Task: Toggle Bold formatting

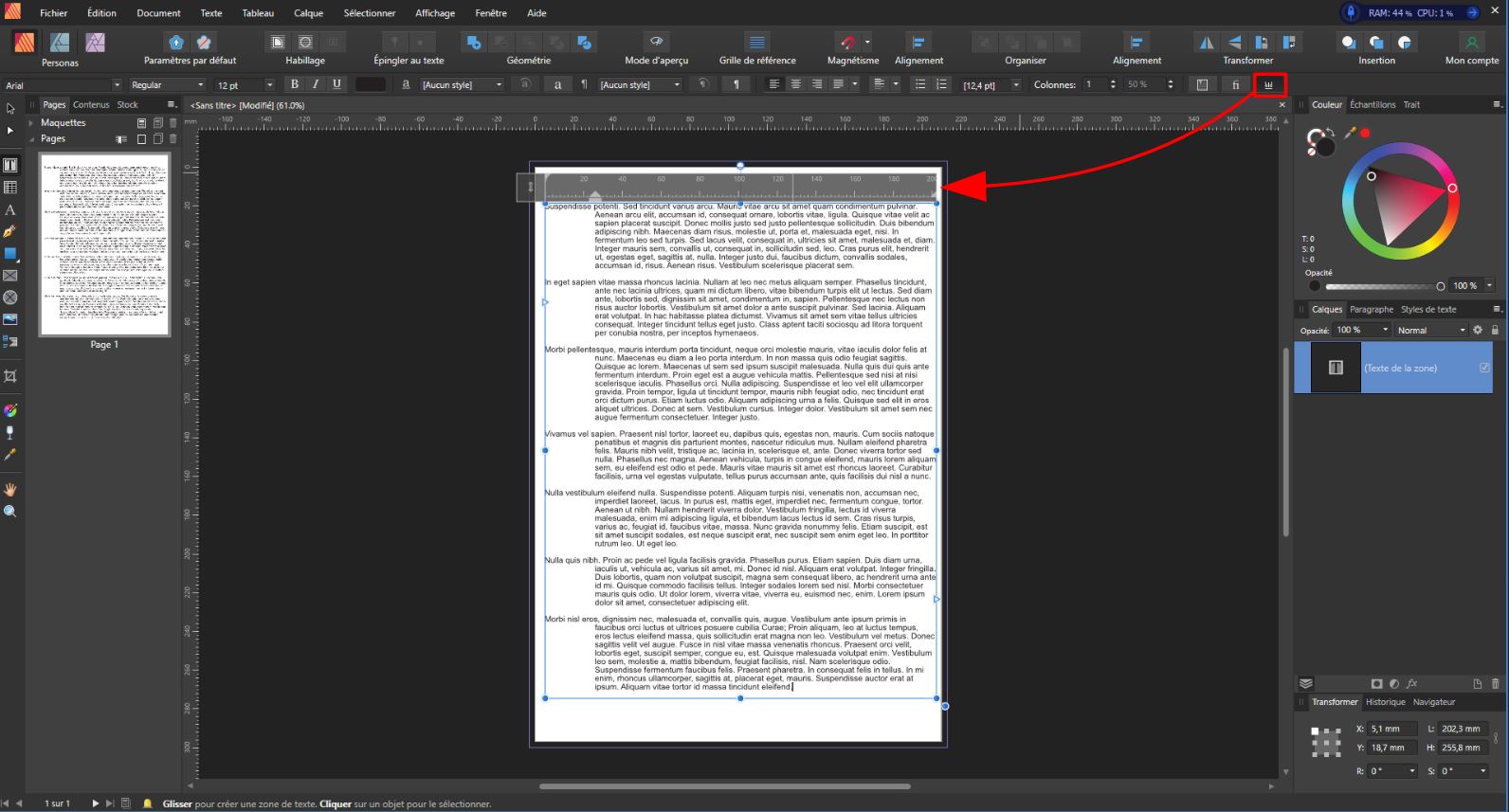Action: point(294,84)
